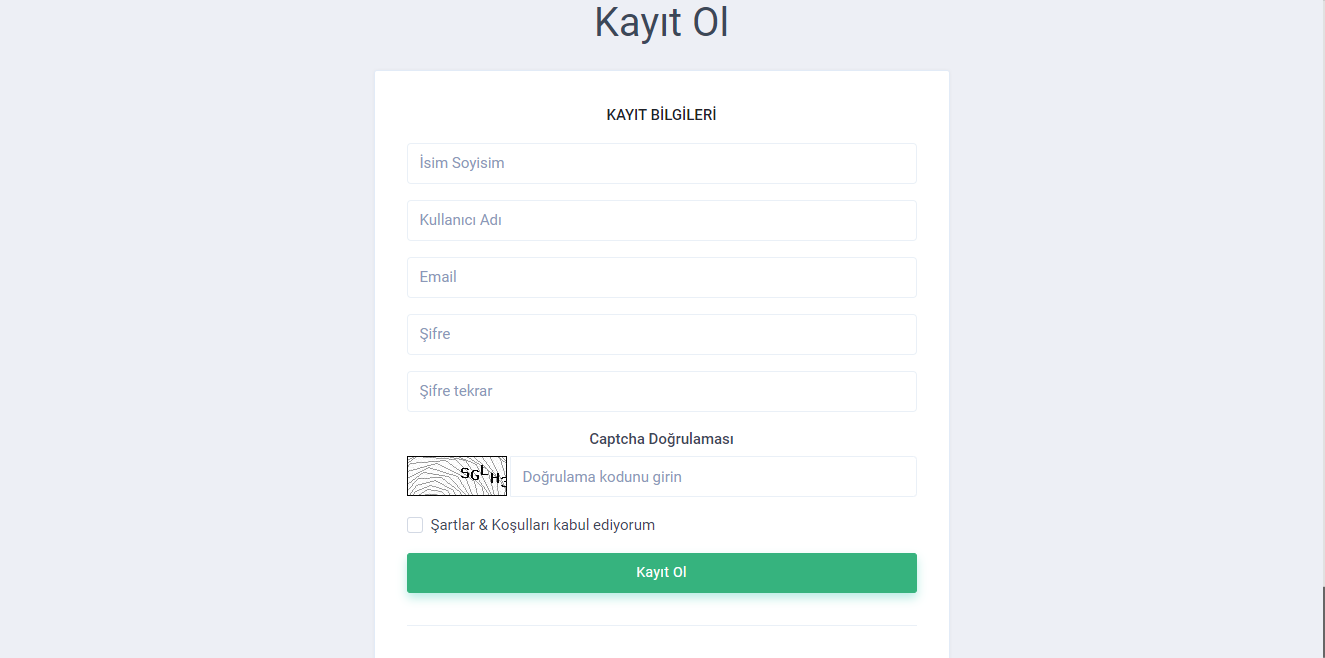Focus the Şifre tekrar confirmation field
1325x658 pixels.
point(661,391)
